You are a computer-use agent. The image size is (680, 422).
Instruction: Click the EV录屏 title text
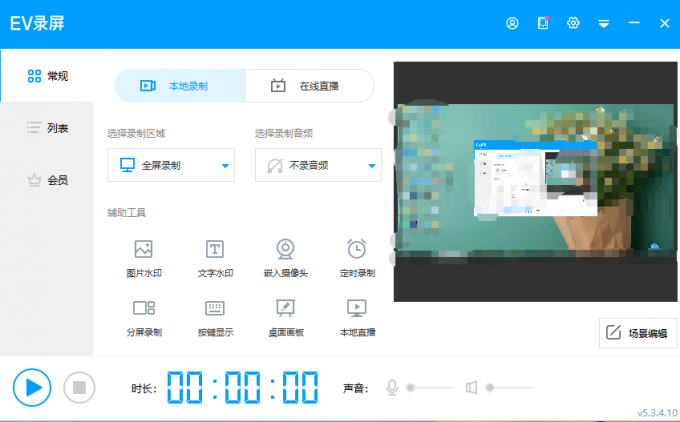[x=37, y=23]
